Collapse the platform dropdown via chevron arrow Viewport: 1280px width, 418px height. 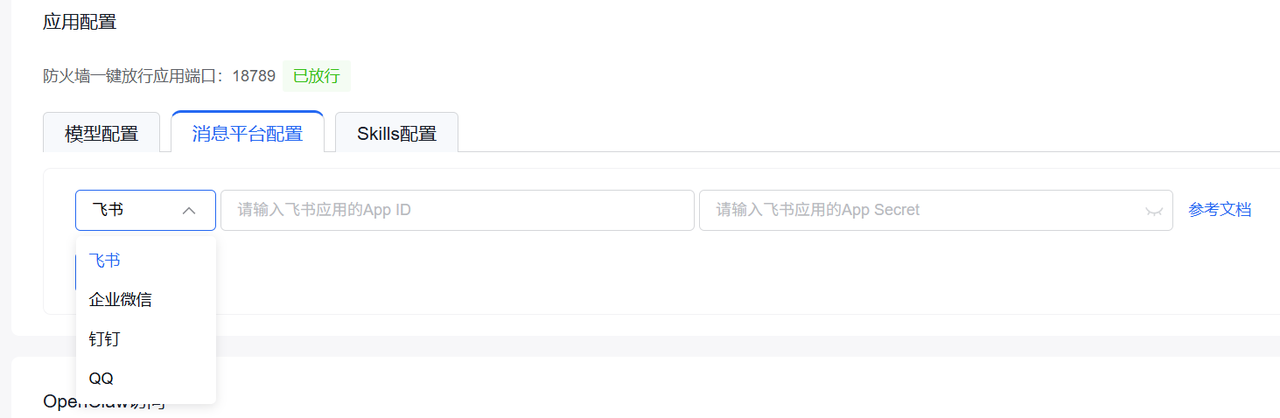pos(189,211)
